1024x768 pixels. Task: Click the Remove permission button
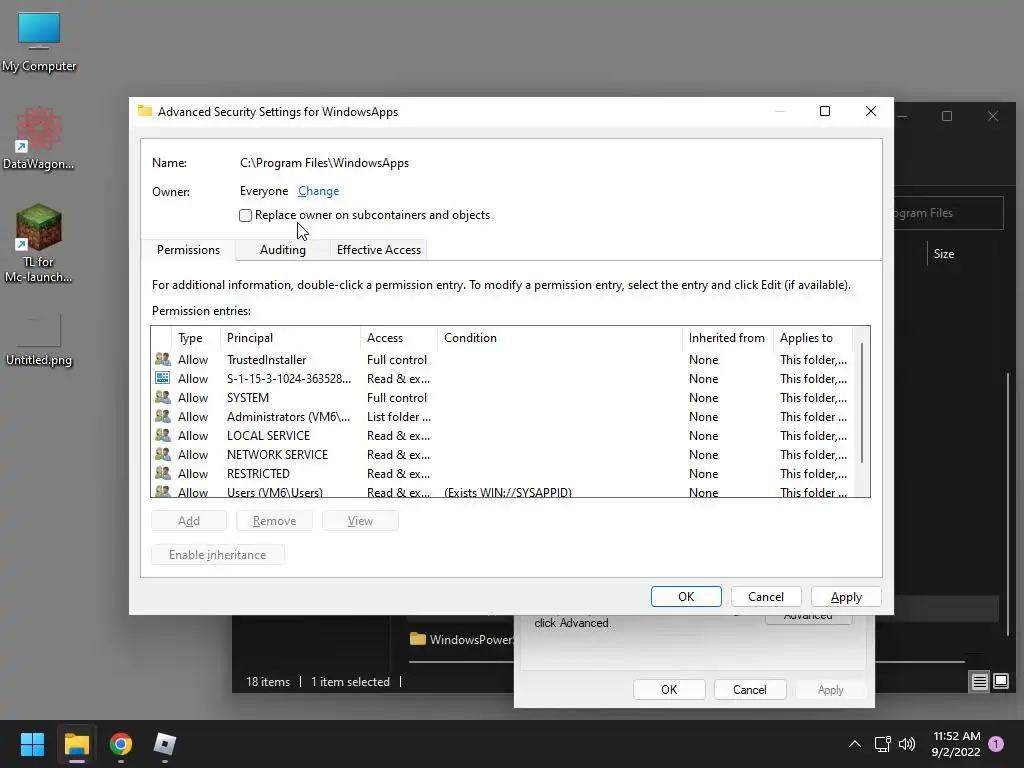coord(274,520)
